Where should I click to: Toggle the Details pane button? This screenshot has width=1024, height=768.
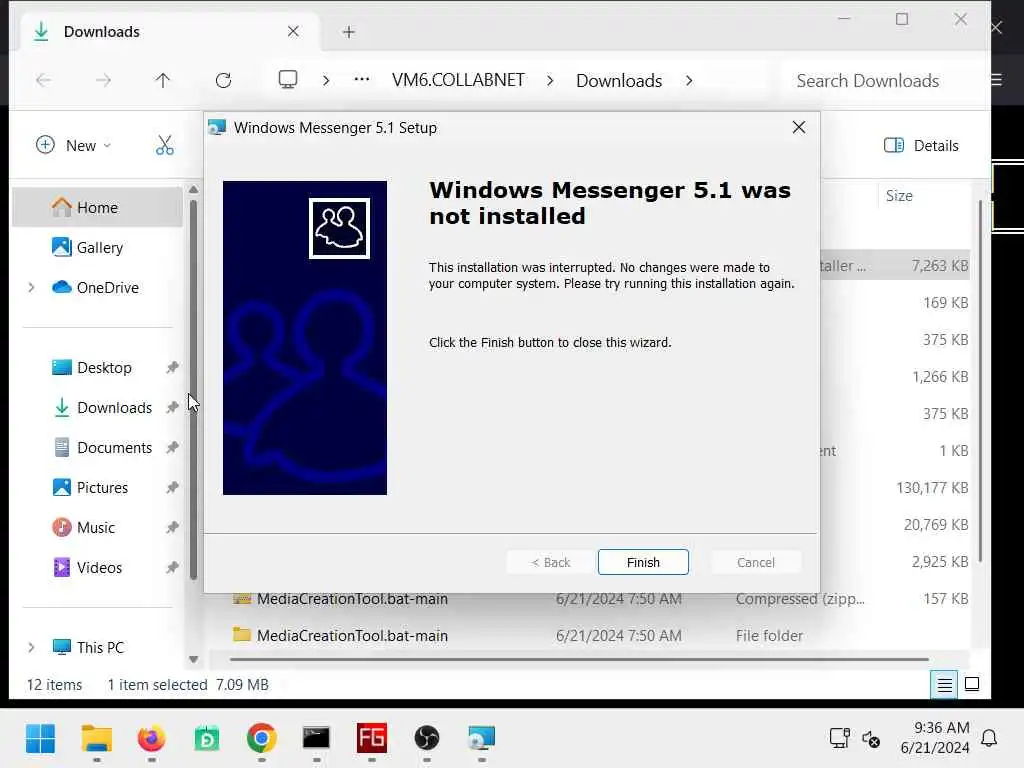pyautogui.click(x=921, y=145)
